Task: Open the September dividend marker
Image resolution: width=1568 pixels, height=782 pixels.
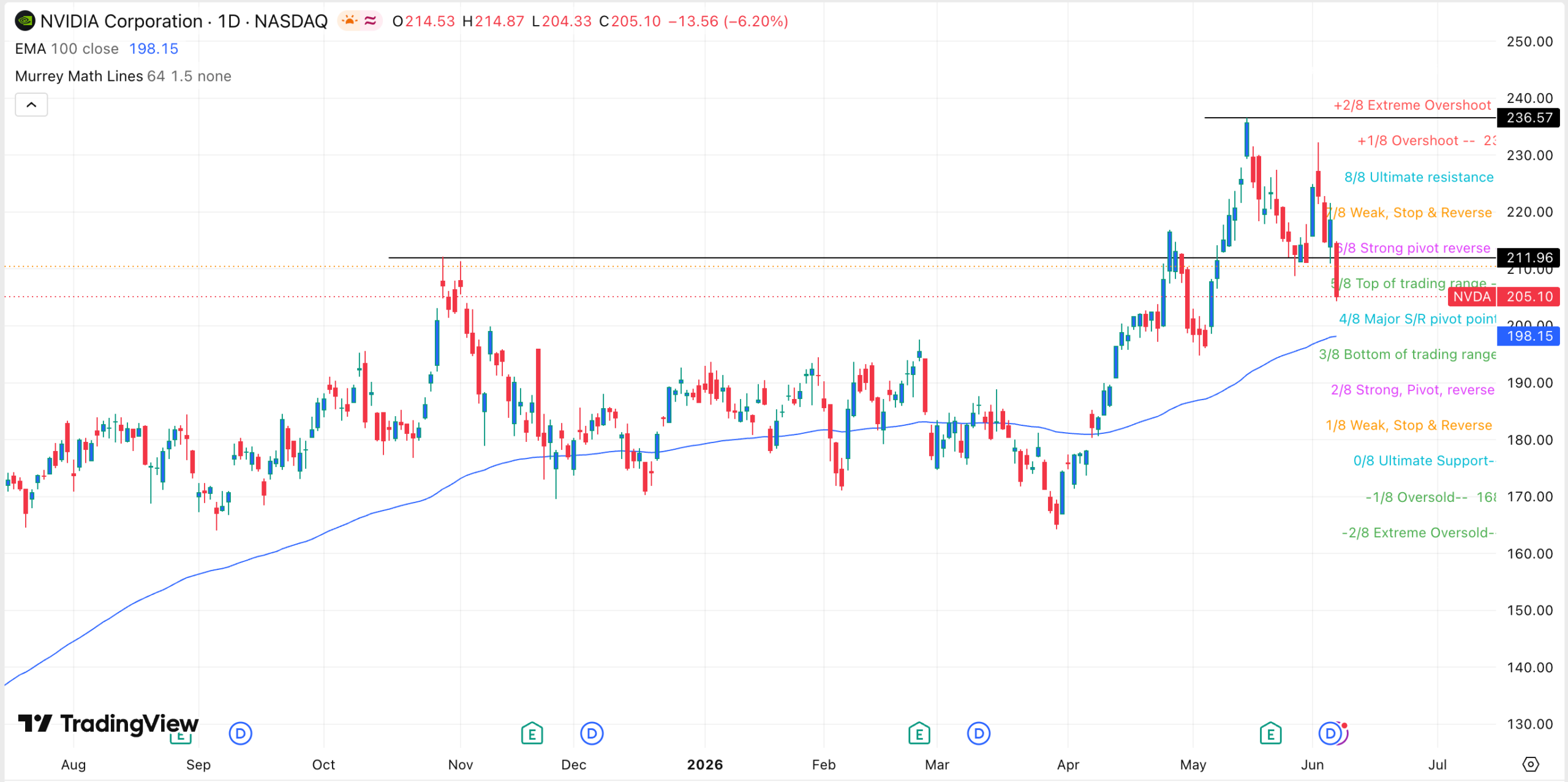Action: [240, 733]
